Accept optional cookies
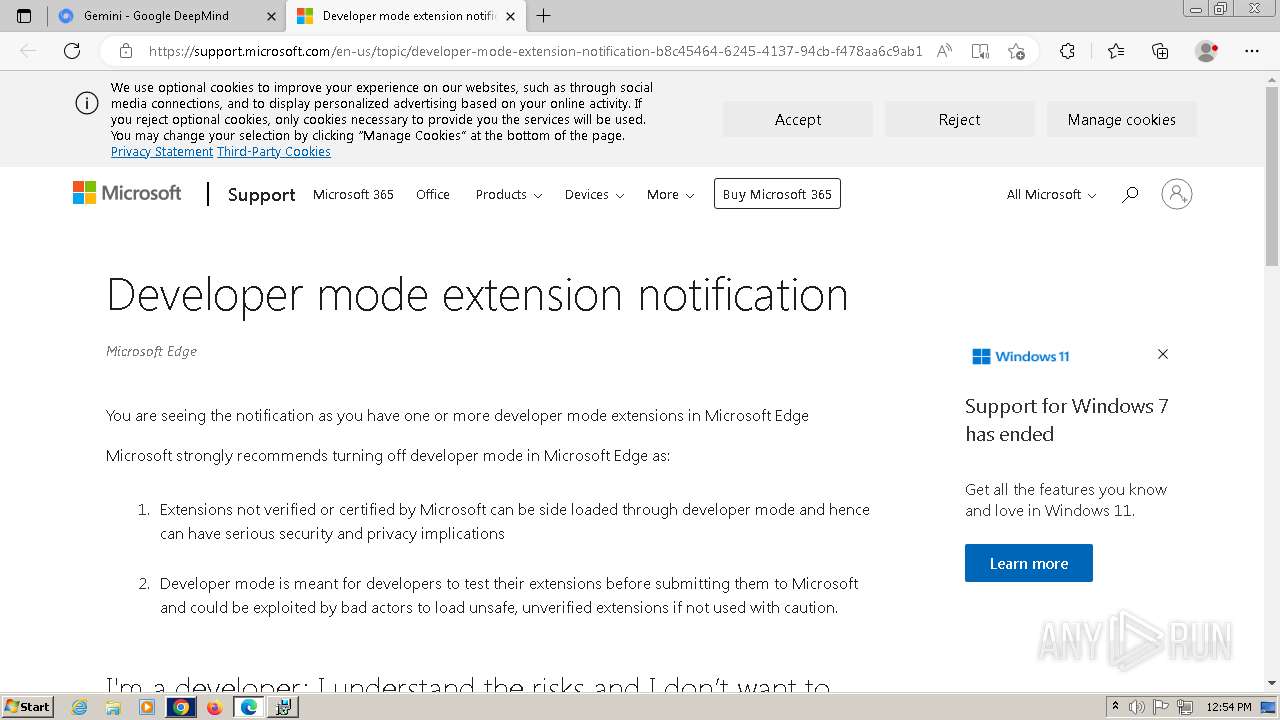The height and width of the screenshot is (720, 1280). [x=797, y=119]
